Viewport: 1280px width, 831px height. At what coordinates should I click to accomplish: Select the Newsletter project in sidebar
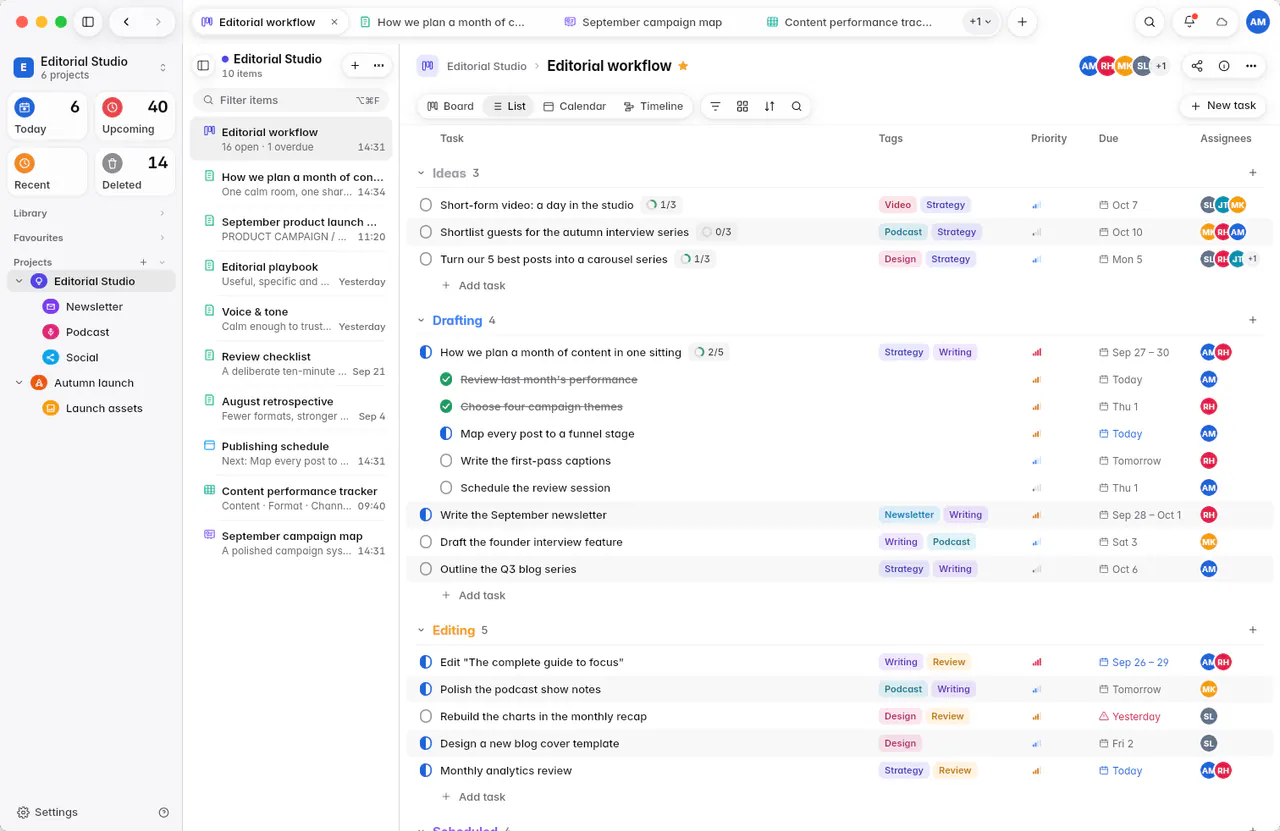pyautogui.click(x=94, y=307)
